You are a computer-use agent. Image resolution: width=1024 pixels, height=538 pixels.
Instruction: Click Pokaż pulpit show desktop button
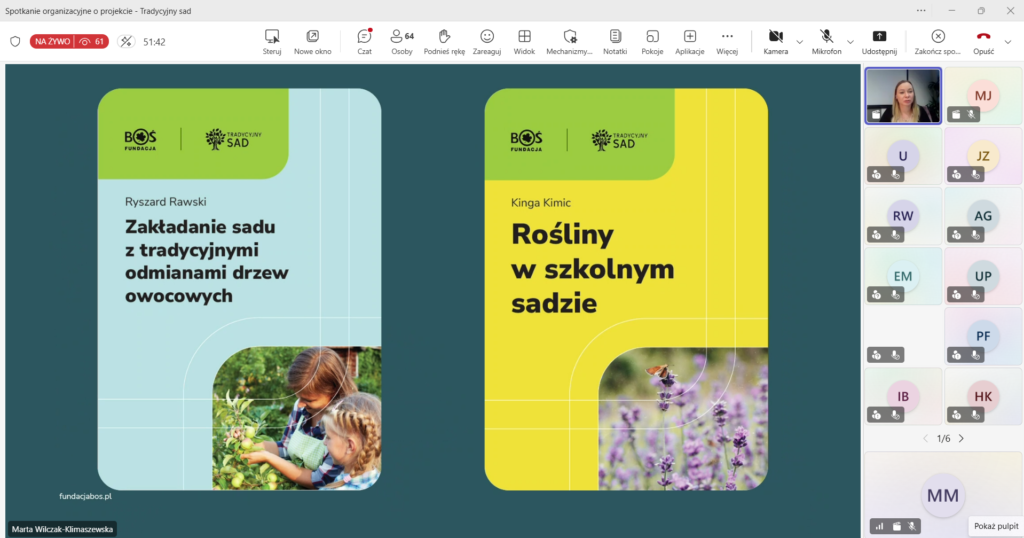[x=995, y=526]
